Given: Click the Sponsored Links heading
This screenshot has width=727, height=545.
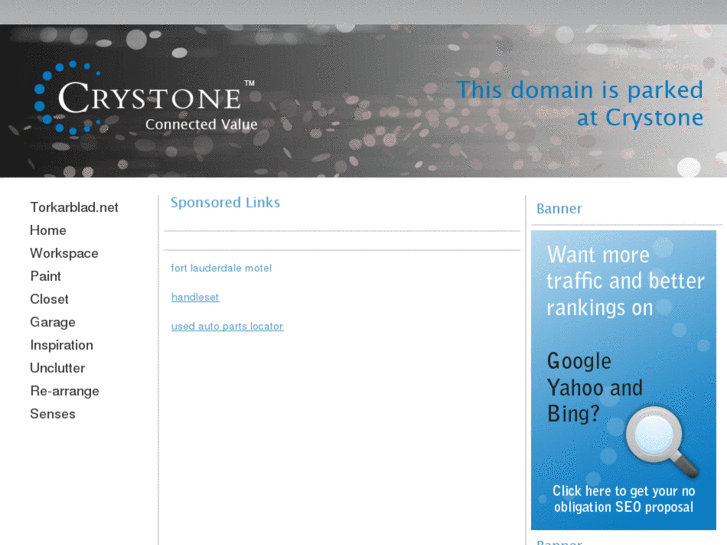Looking at the screenshot, I should (225, 203).
